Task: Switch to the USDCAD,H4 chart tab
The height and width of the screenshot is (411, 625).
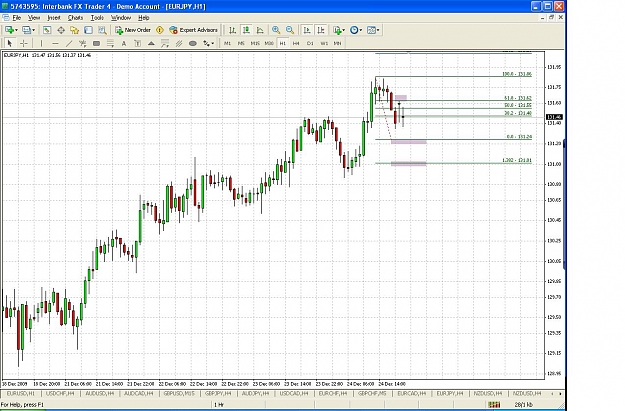Action: [x=295, y=393]
